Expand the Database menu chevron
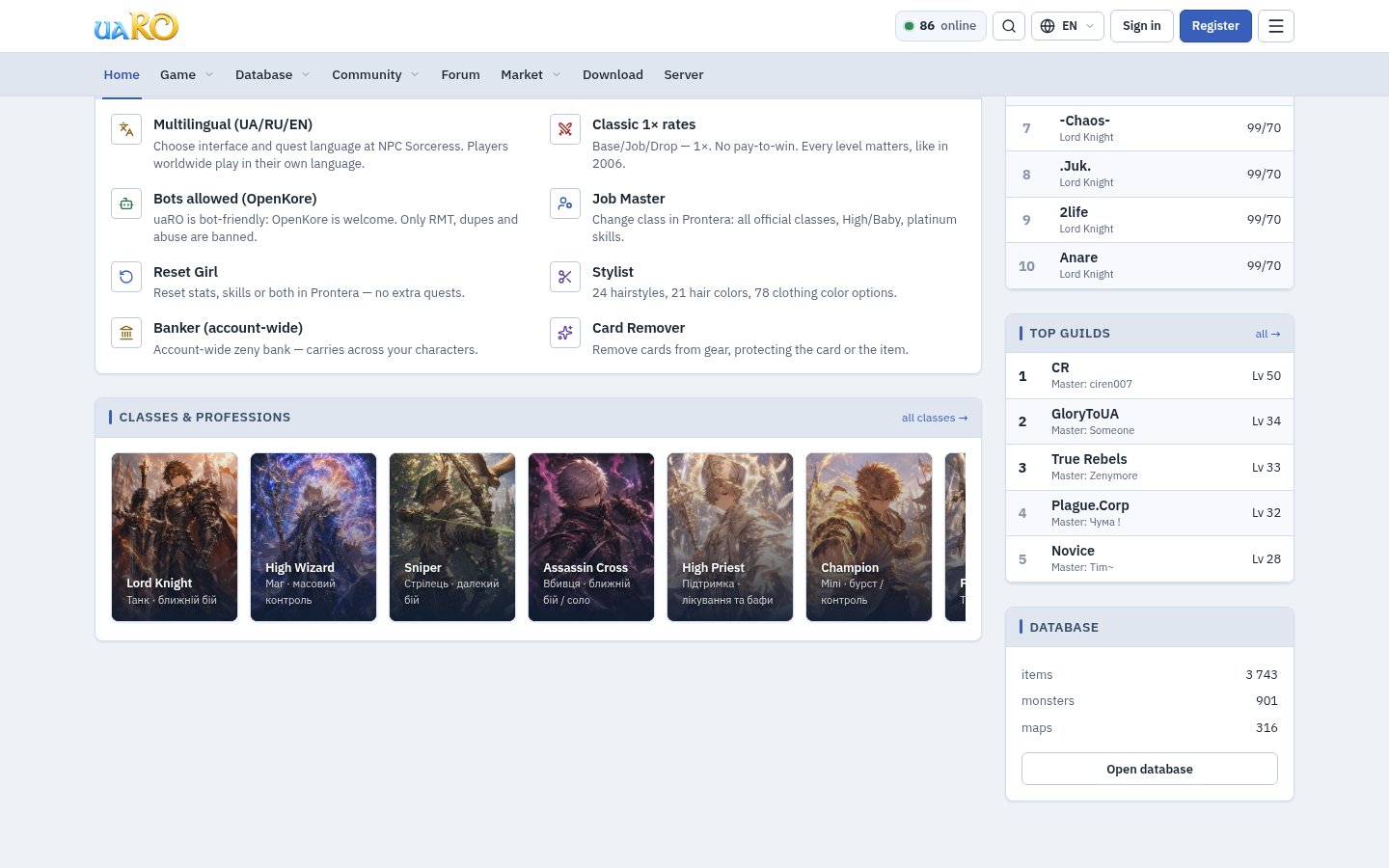 coord(306,74)
